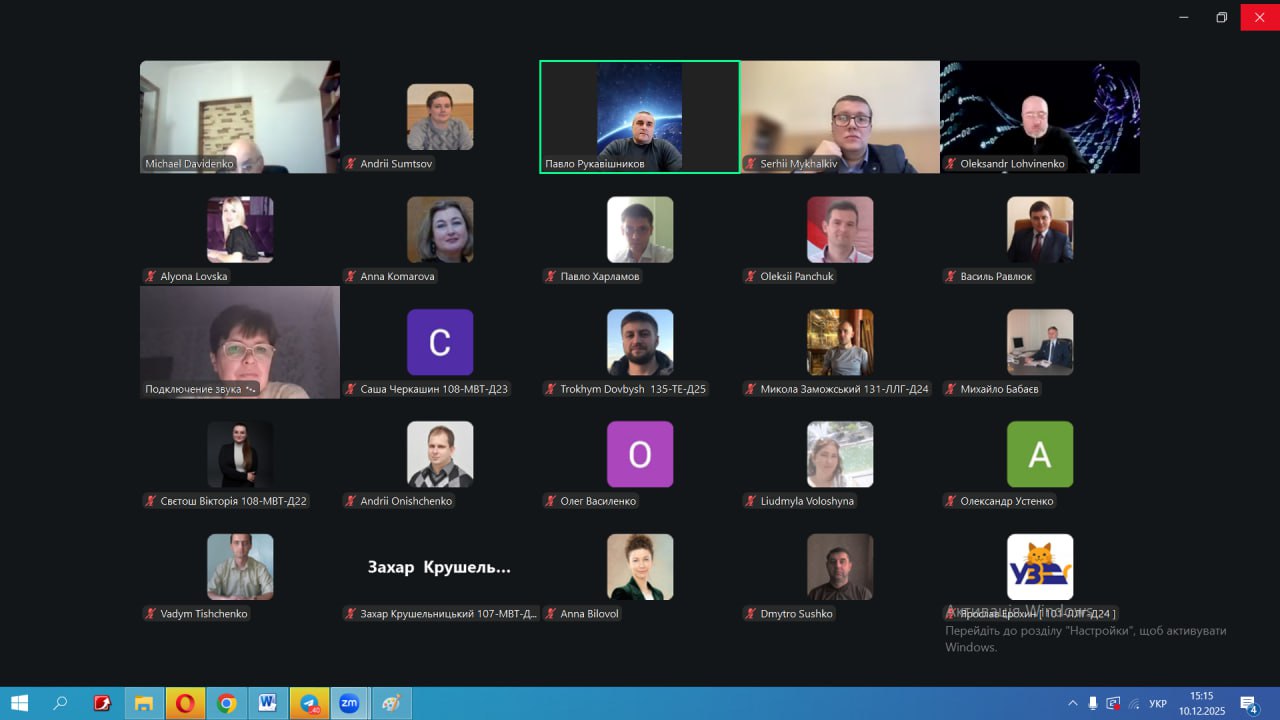Open File Explorer from the taskbar

[144, 703]
